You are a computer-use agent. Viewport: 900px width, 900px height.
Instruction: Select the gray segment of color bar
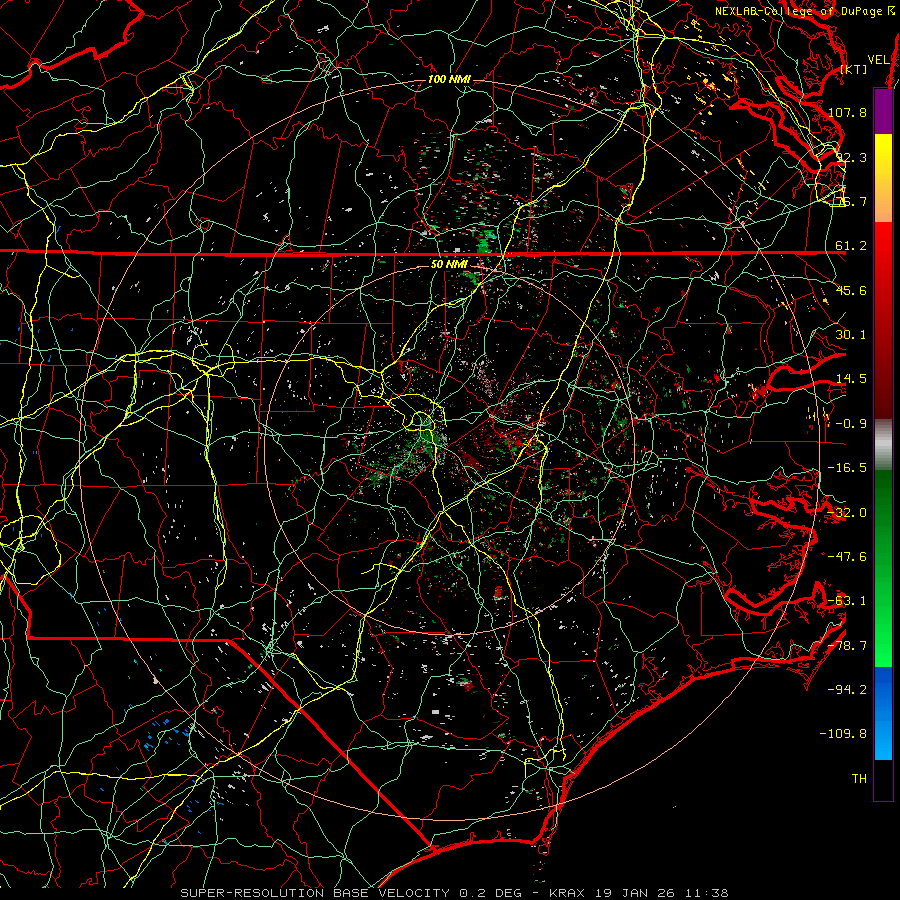coord(883,445)
